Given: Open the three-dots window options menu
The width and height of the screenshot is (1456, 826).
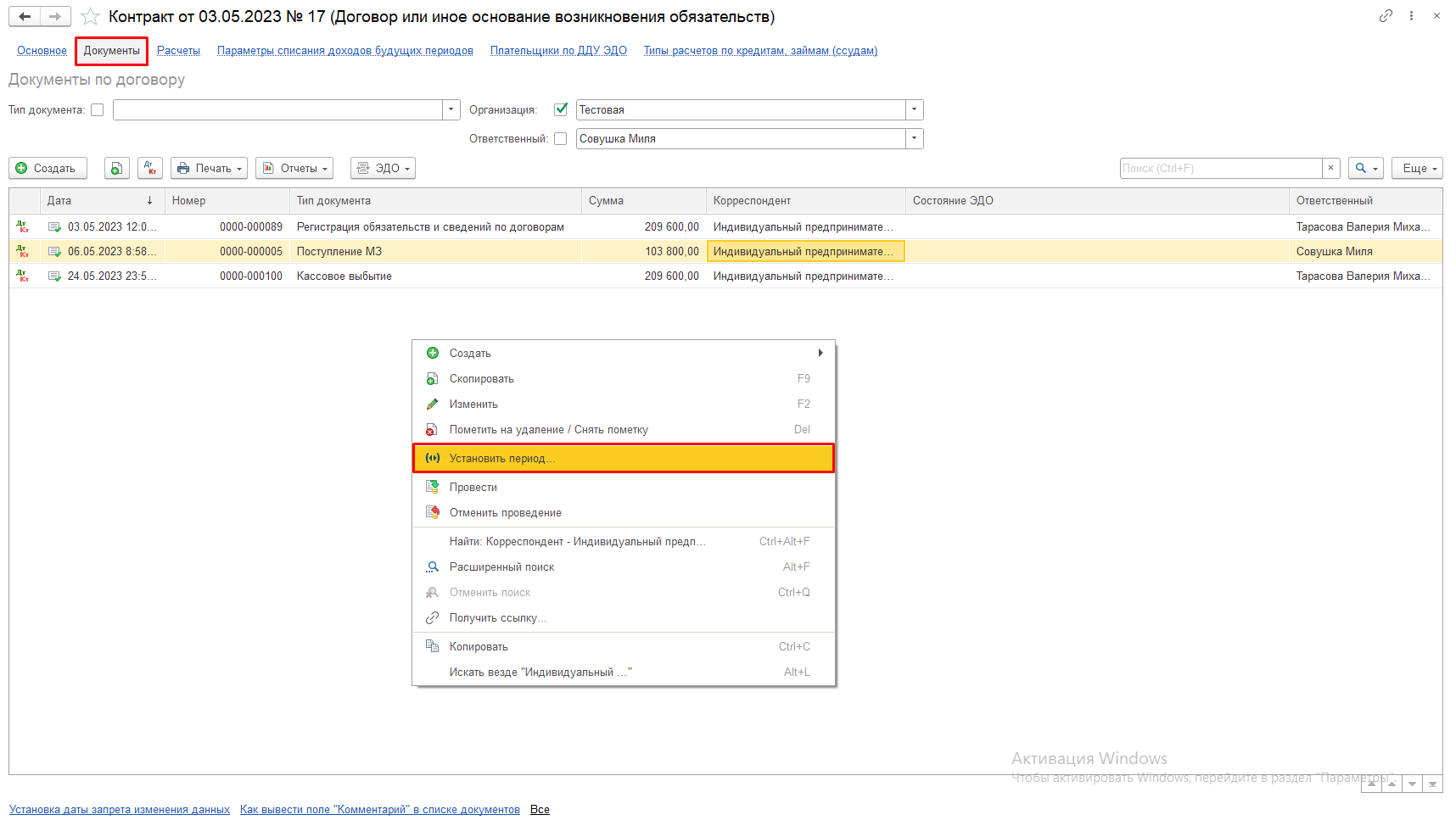Looking at the screenshot, I should [1411, 15].
